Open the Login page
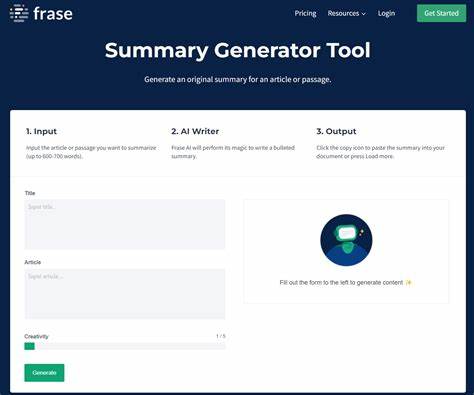The width and height of the screenshot is (474, 395). [386, 13]
